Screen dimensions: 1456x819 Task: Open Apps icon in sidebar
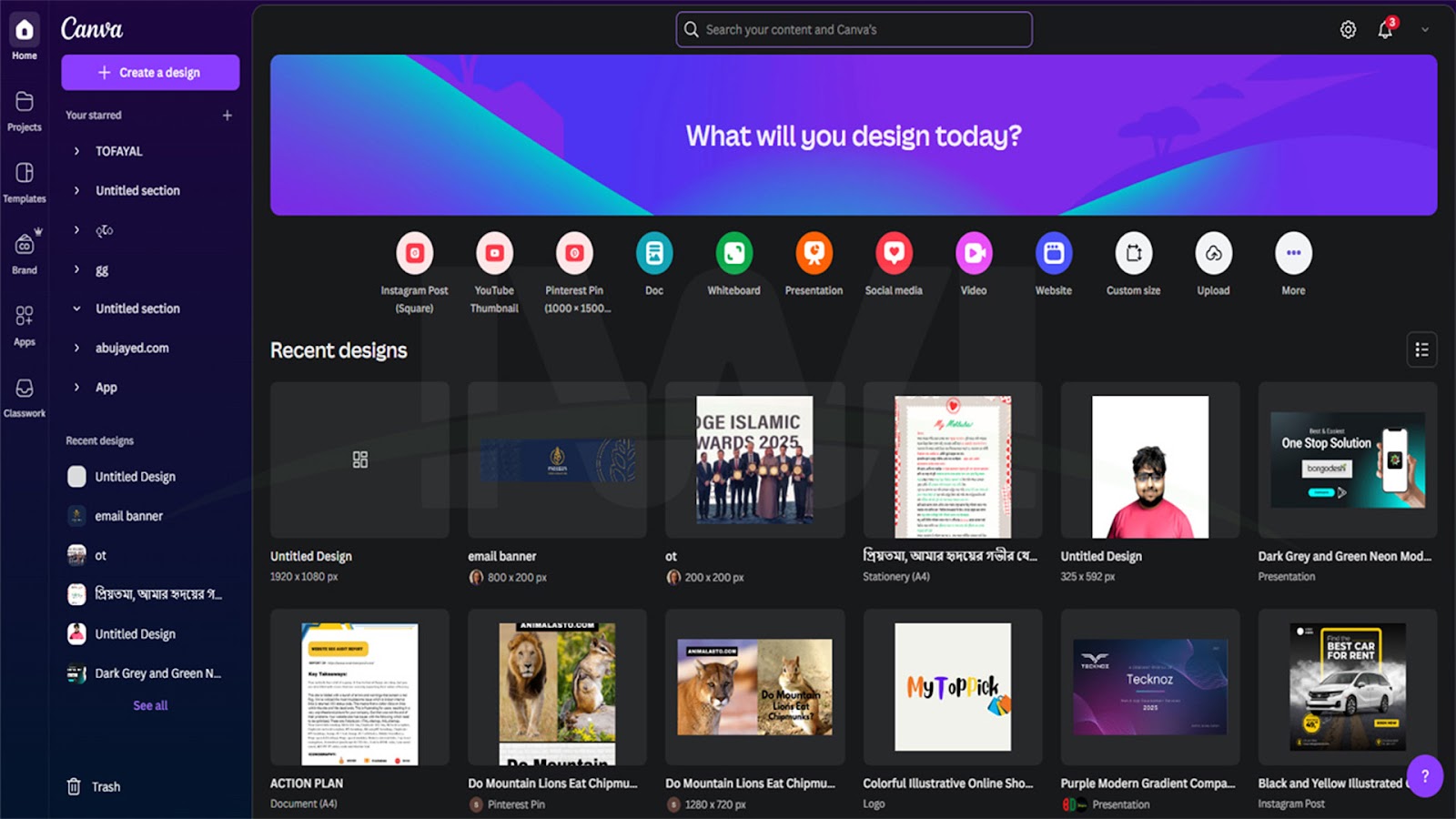click(25, 316)
